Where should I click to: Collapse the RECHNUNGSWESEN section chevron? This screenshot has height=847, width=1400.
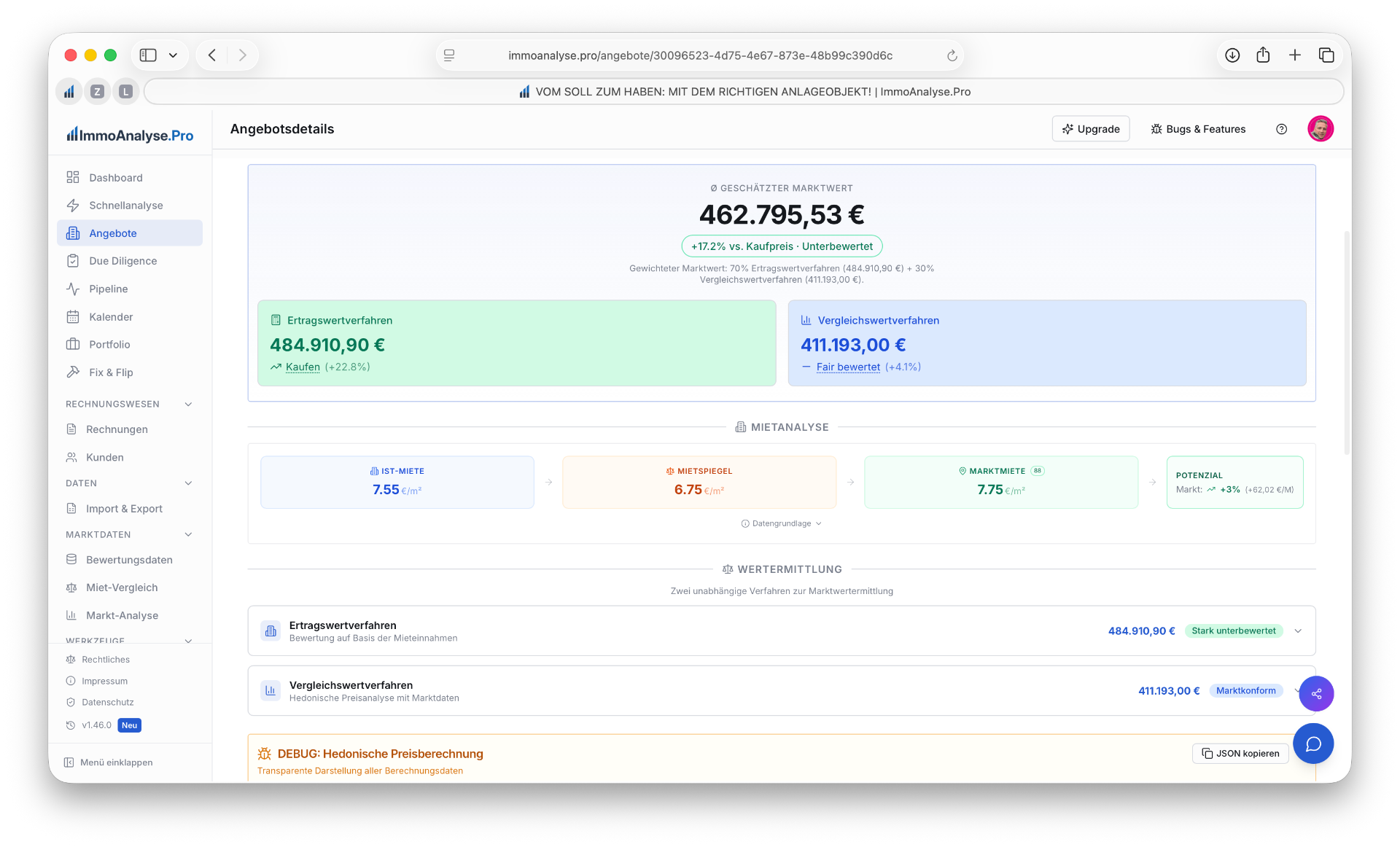point(189,404)
